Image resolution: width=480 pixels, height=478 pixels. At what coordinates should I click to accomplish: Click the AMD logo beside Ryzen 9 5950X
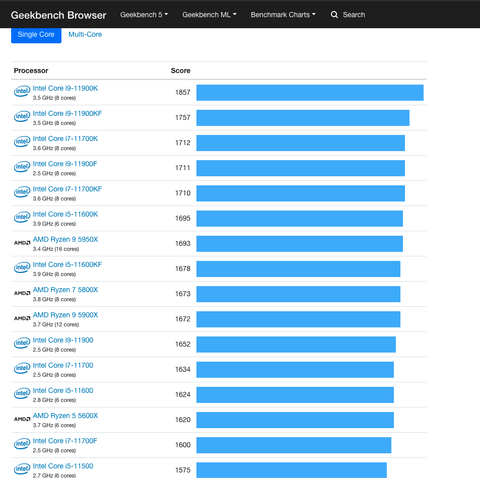(22, 243)
